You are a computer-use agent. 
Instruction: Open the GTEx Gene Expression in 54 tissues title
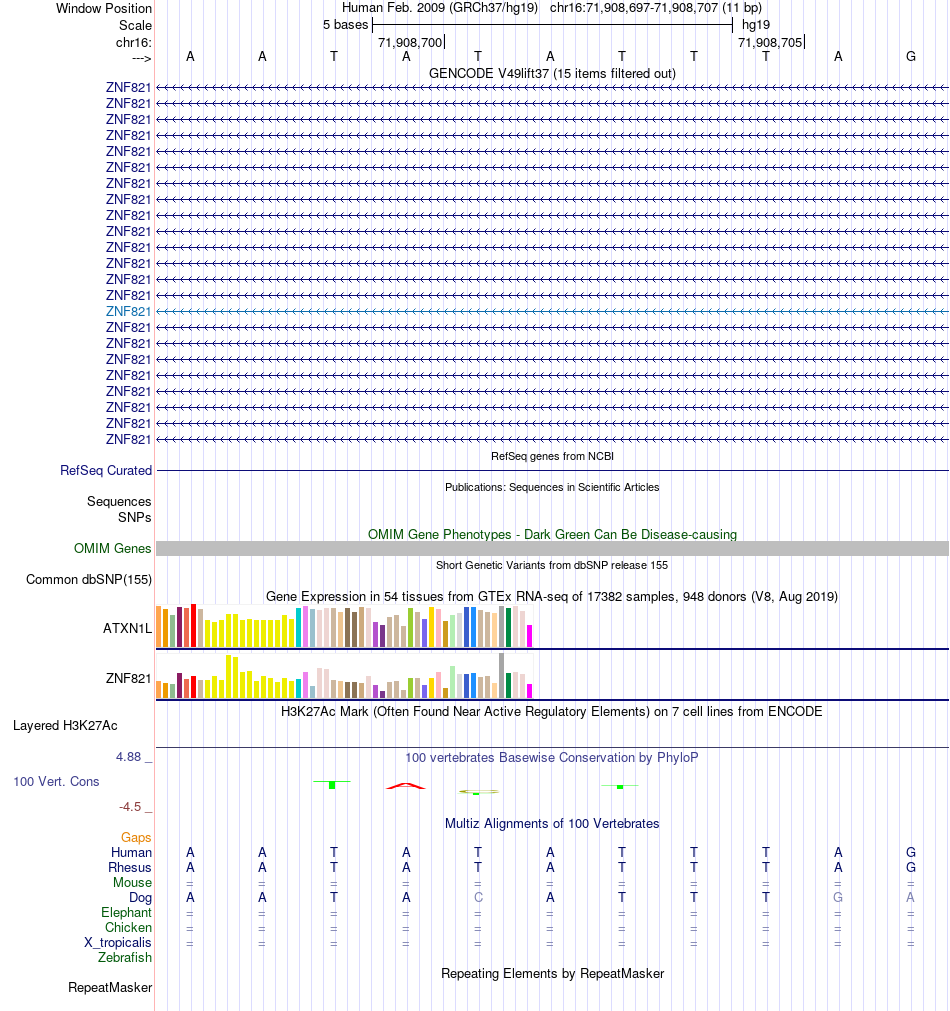tap(552, 596)
